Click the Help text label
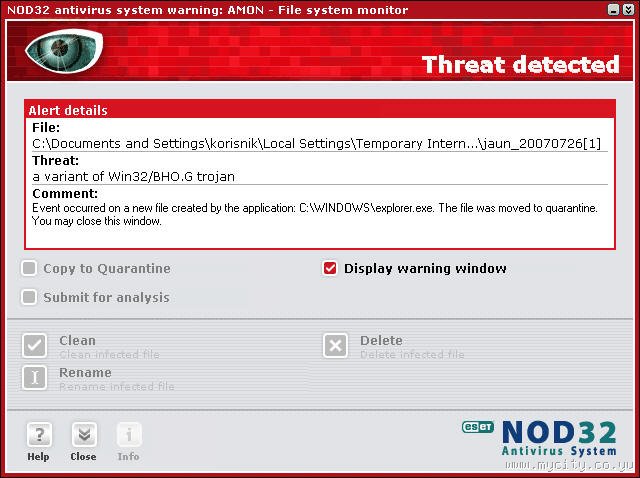 coord(38,456)
